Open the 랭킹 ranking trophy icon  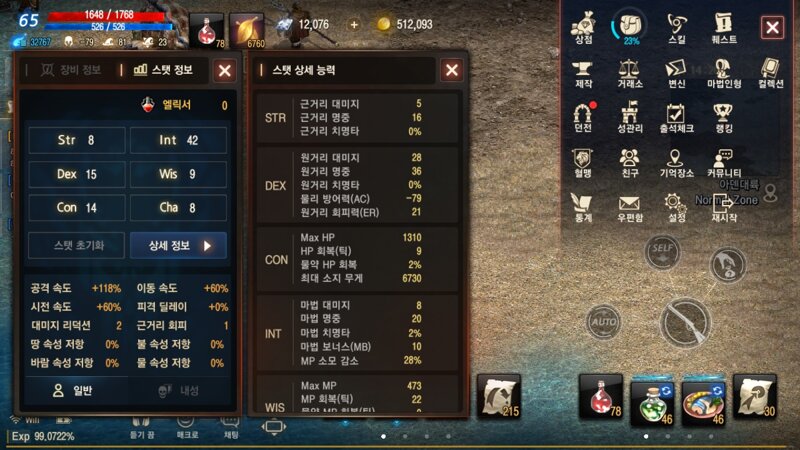coord(723,118)
